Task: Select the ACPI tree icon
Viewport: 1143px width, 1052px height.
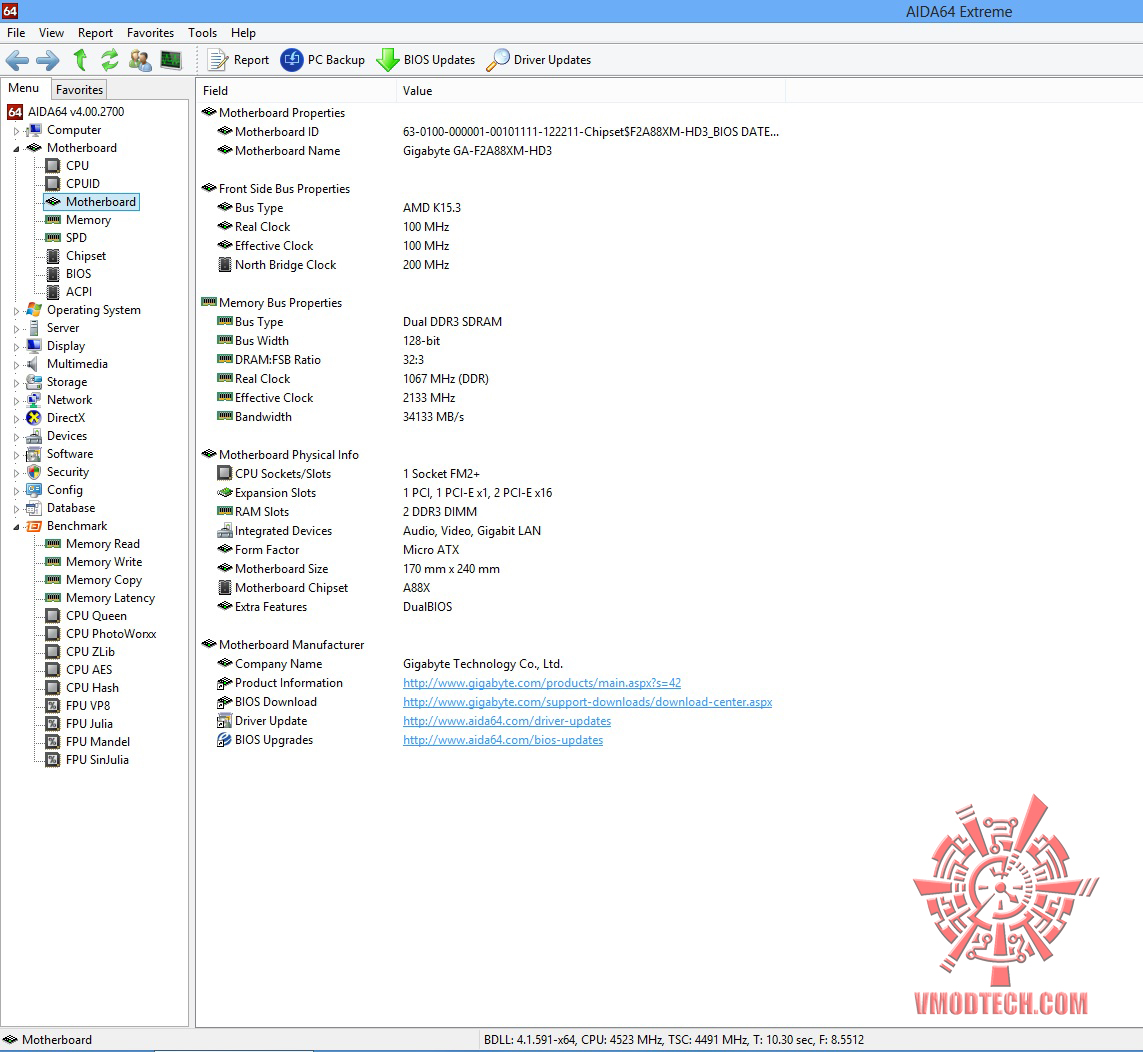Action: tap(52, 292)
